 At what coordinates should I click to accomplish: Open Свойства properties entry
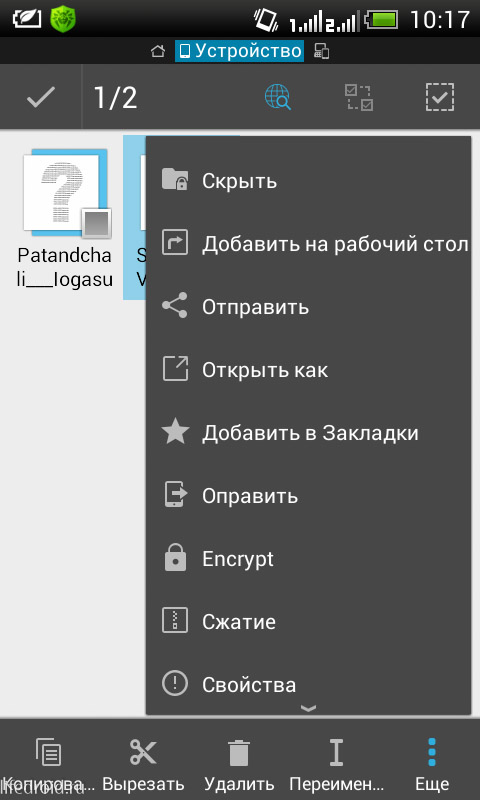[x=308, y=684]
